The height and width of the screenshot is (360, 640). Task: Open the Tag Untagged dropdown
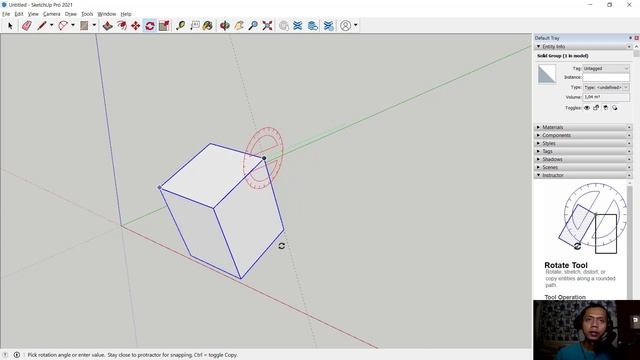pyautogui.click(x=606, y=69)
